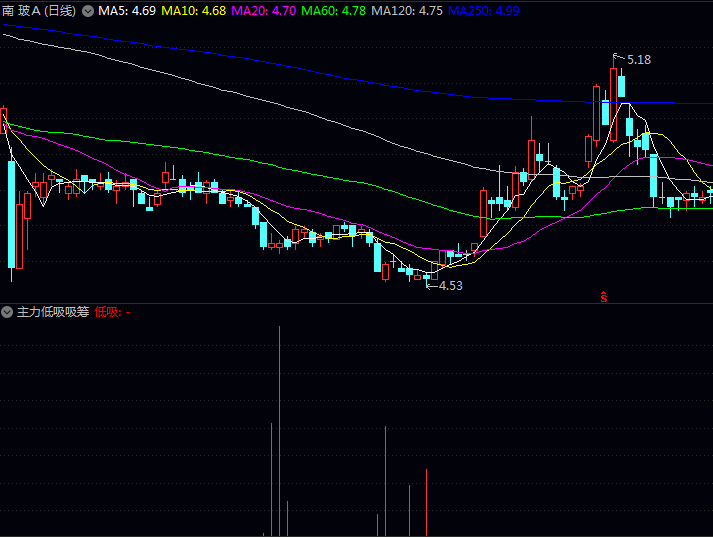Select the MA120: 4.75 label
This screenshot has width=713, height=537.
(407, 11)
